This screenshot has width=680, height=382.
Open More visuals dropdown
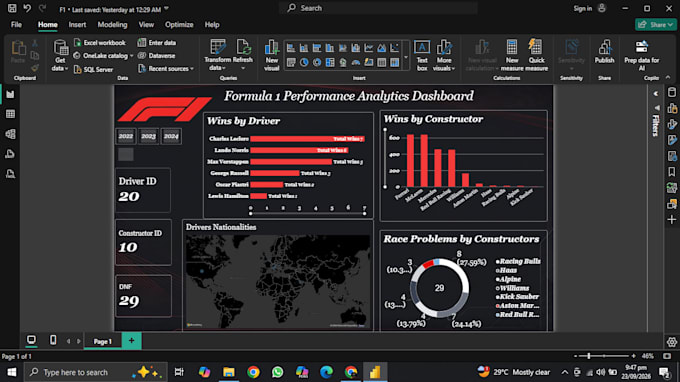point(443,56)
